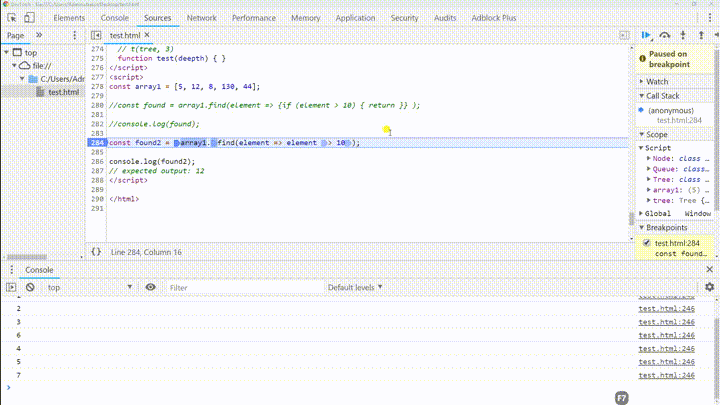720x405 pixels.
Task: Collapse the C:/Users folder node
Action: pyautogui.click(x=22, y=79)
